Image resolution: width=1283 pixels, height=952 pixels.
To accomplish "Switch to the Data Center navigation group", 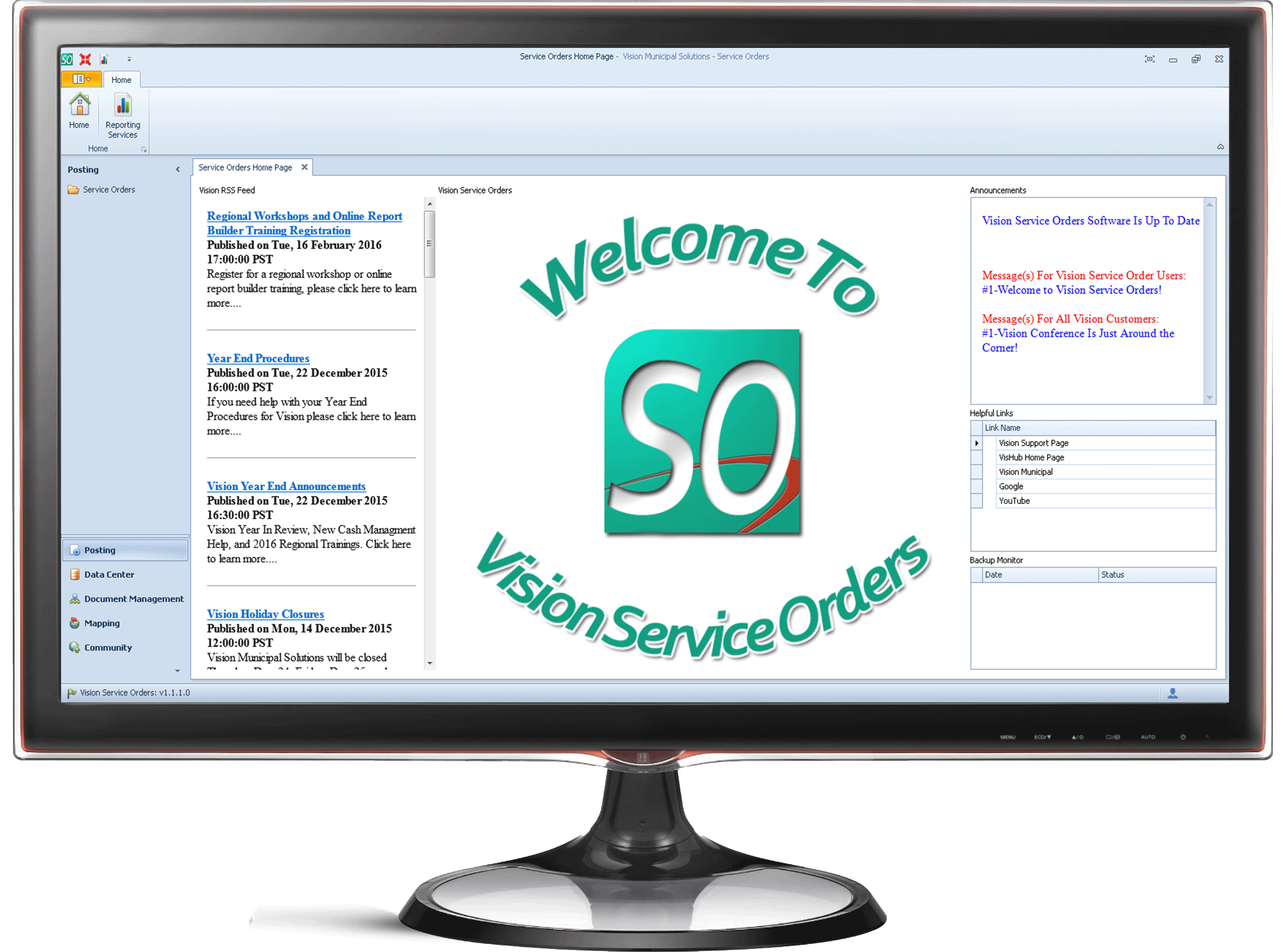I will click(x=125, y=574).
